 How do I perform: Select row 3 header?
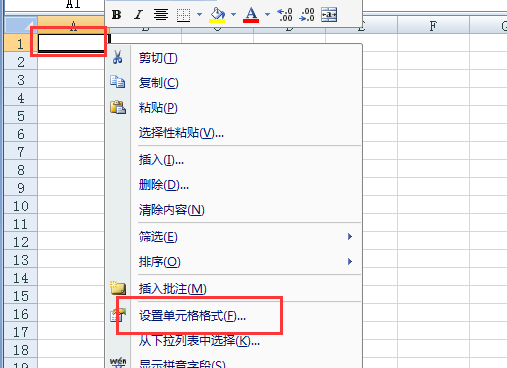click(x=21, y=80)
